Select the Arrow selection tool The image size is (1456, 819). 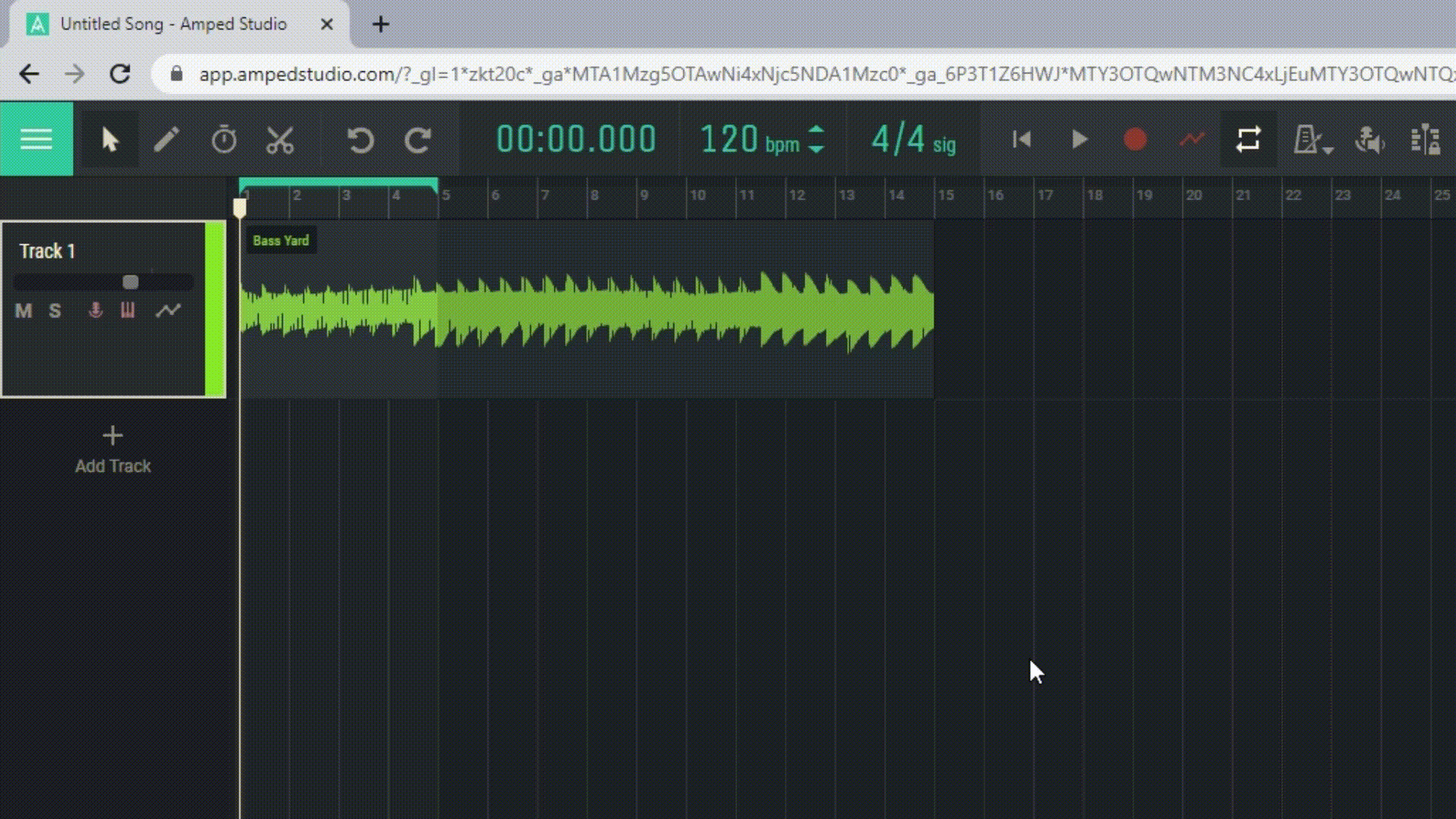point(109,139)
